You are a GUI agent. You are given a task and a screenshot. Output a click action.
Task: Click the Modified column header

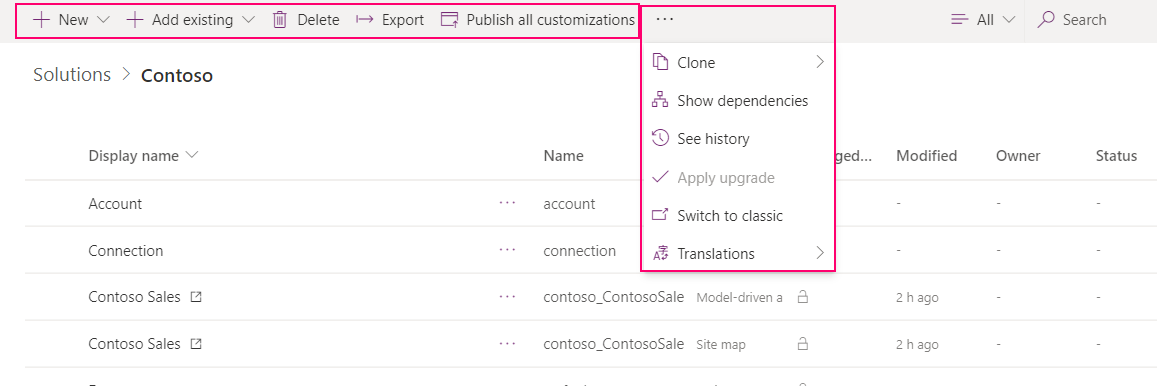(x=927, y=156)
